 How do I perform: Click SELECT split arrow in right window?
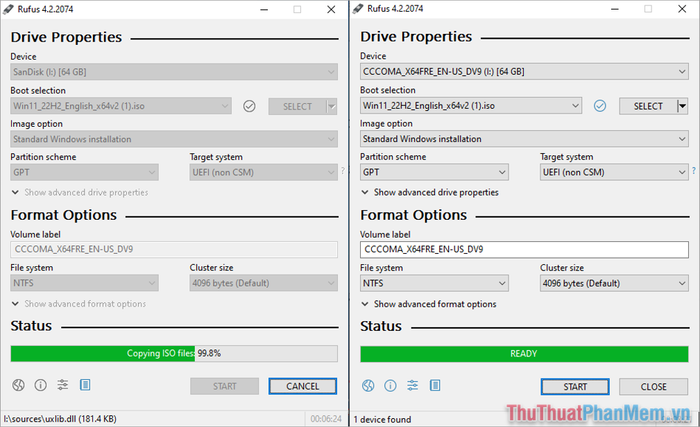pos(682,106)
